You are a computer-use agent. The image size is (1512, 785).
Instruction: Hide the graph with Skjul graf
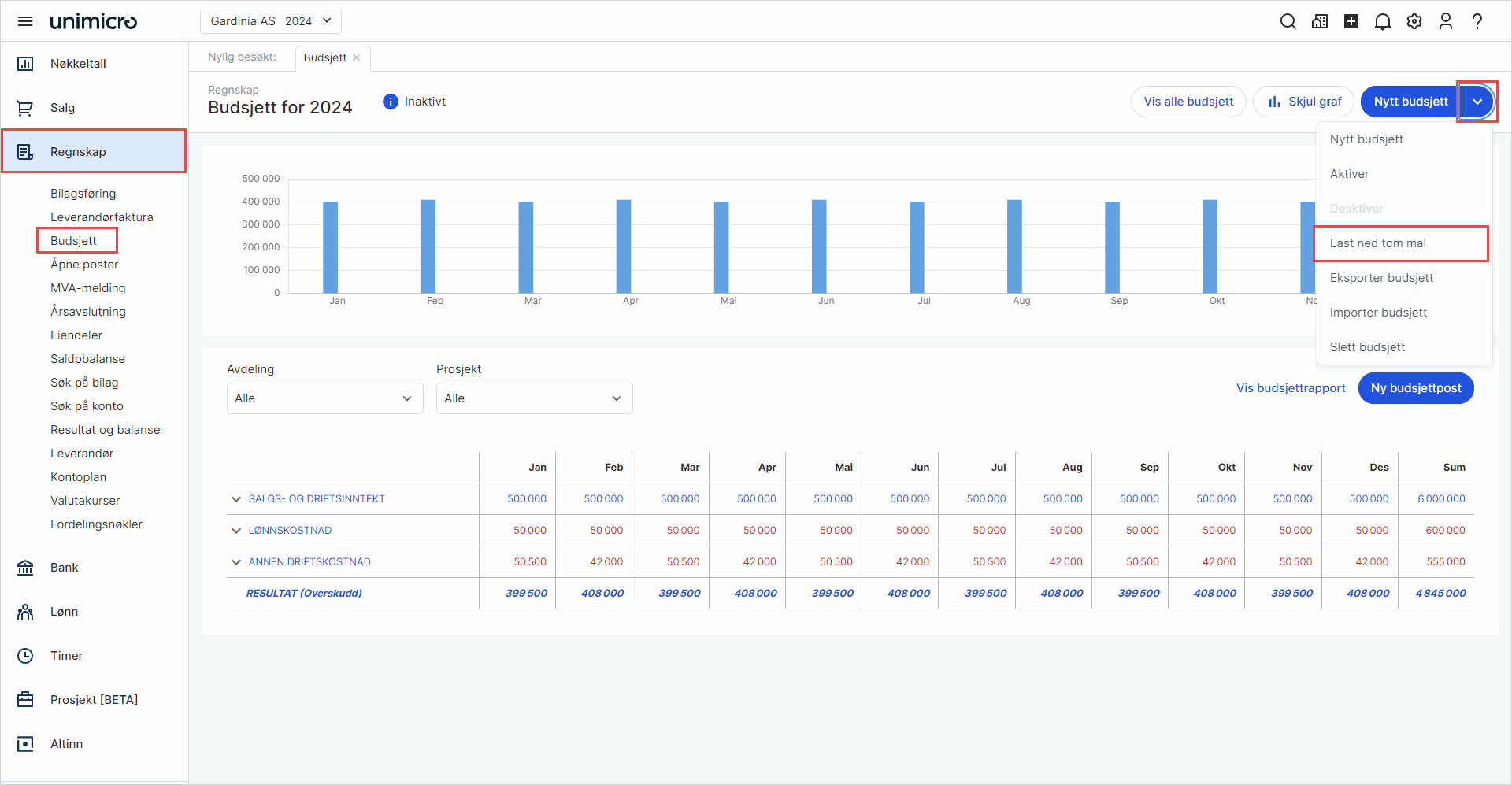(1303, 102)
